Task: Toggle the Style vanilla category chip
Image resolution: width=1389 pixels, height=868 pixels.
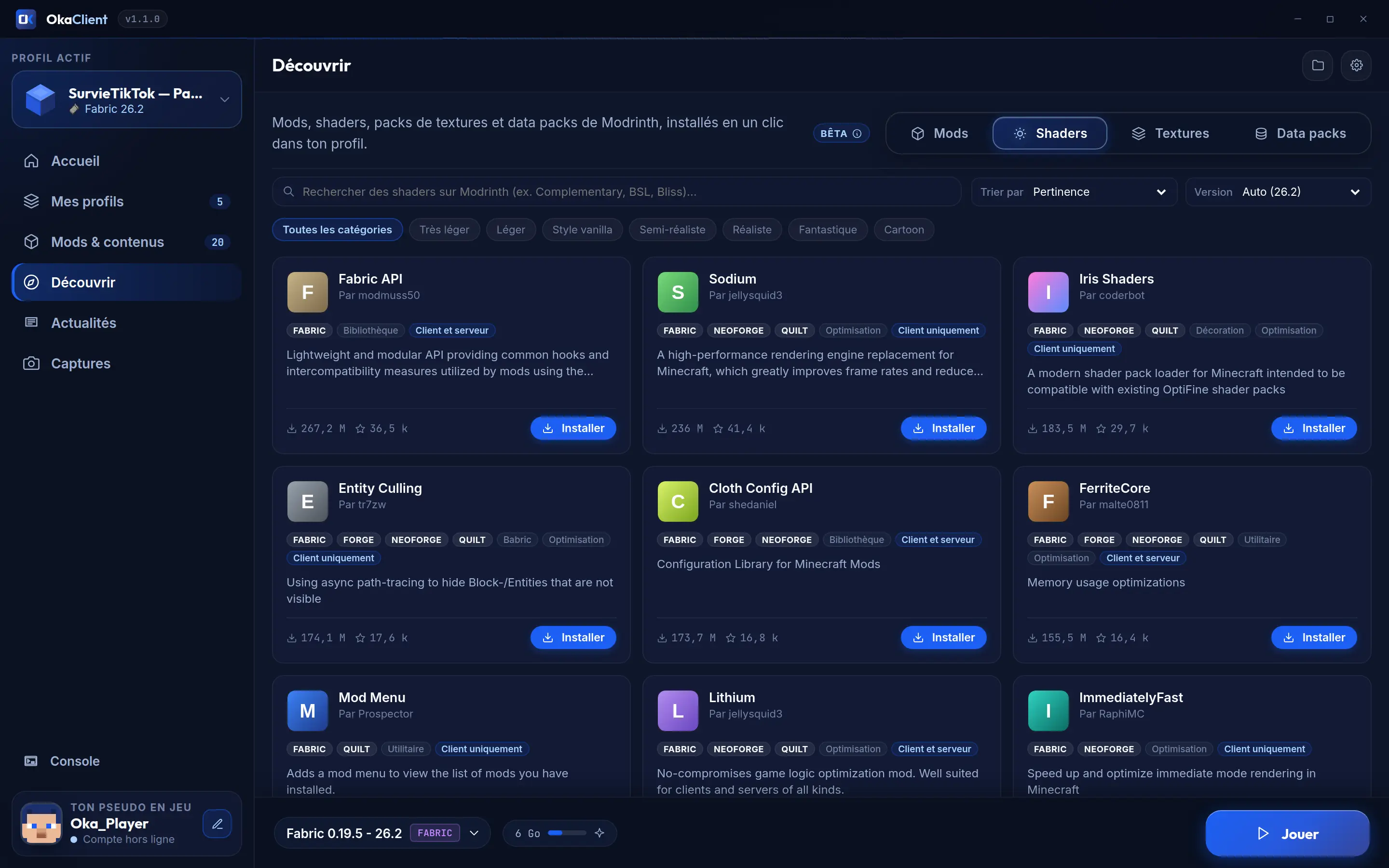Action: [582, 230]
